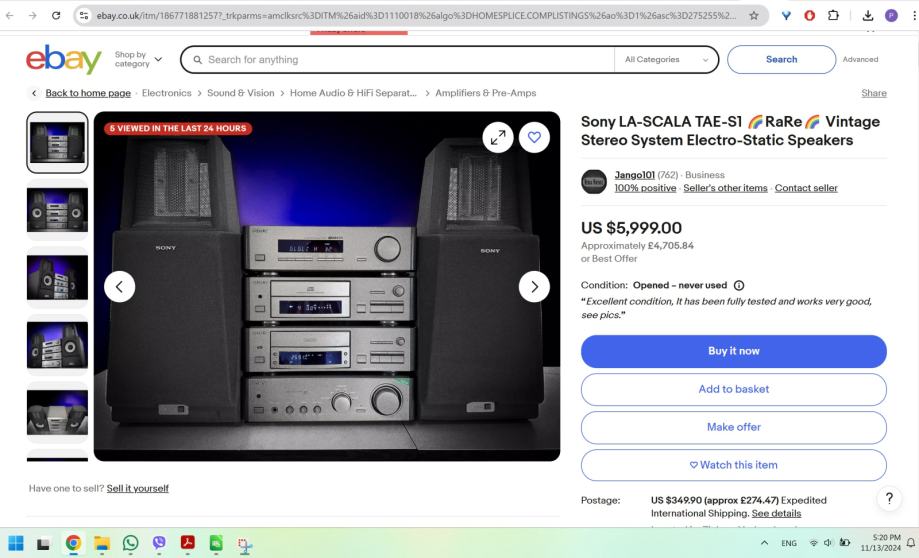The height and width of the screenshot is (558, 919).
Task: Open Adobe Acrobat from taskbar
Action: pyautogui.click(x=188, y=543)
